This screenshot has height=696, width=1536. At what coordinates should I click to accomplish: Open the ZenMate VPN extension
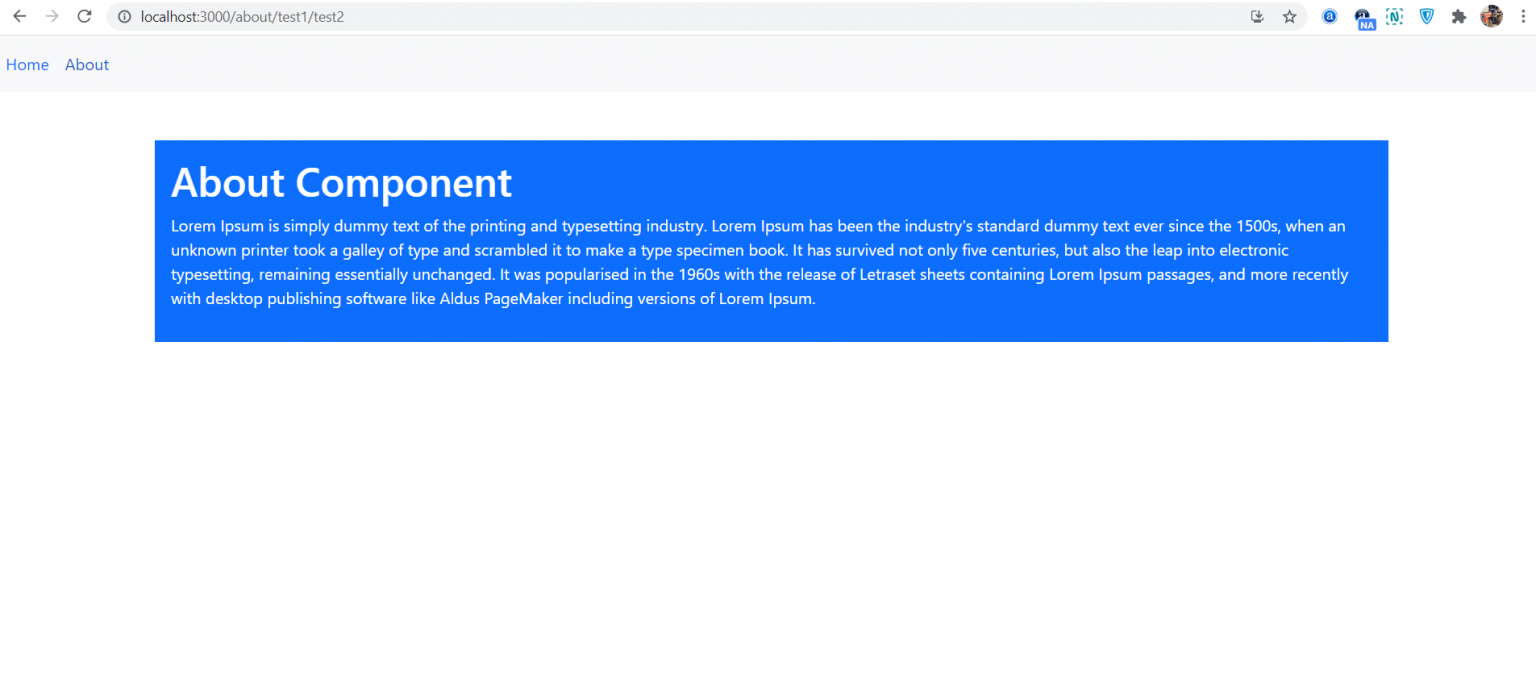click(x=1426, y=16)
